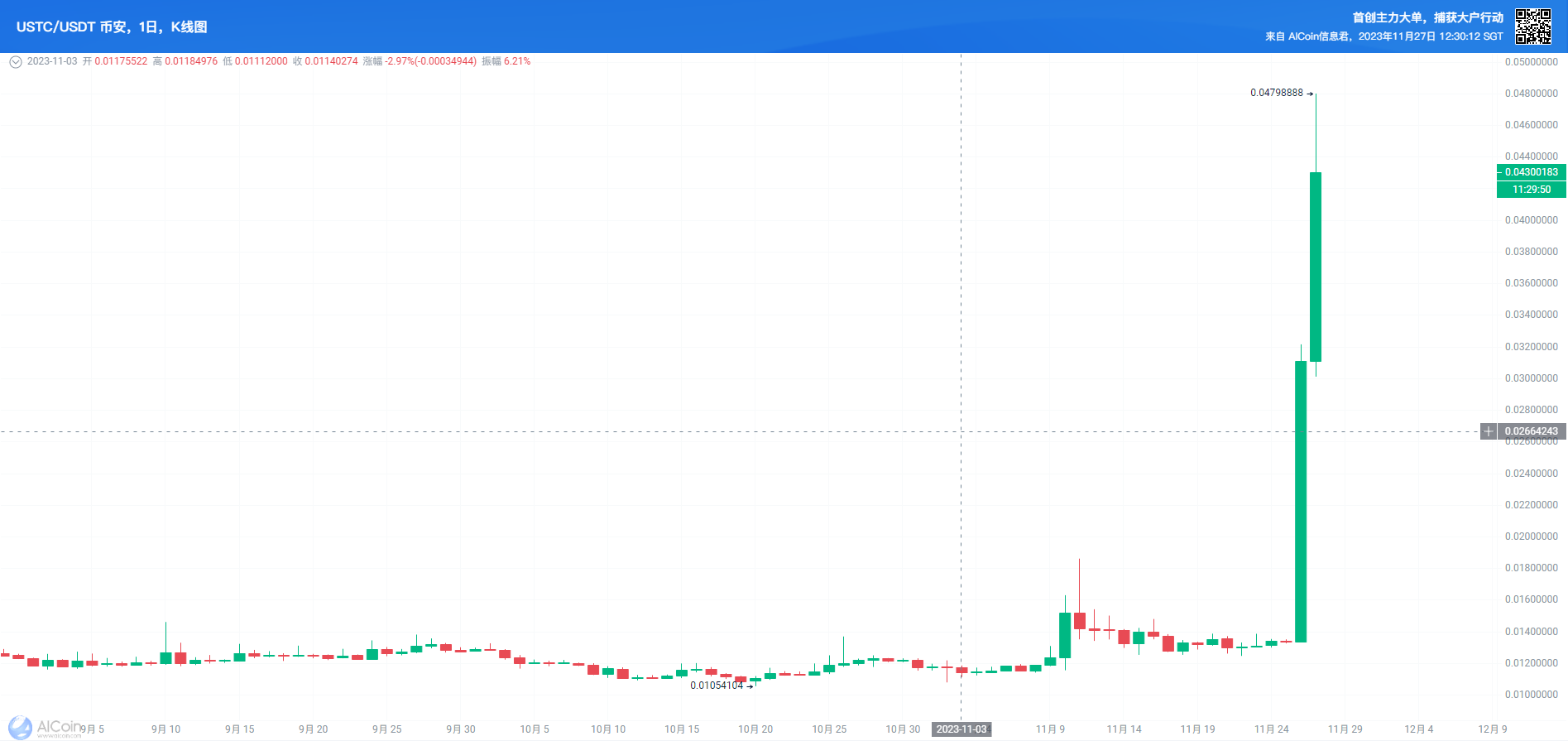Click date axis label 11月 29
Image resolution: width=1568 pixels, height=741 pixels.
1345,729
